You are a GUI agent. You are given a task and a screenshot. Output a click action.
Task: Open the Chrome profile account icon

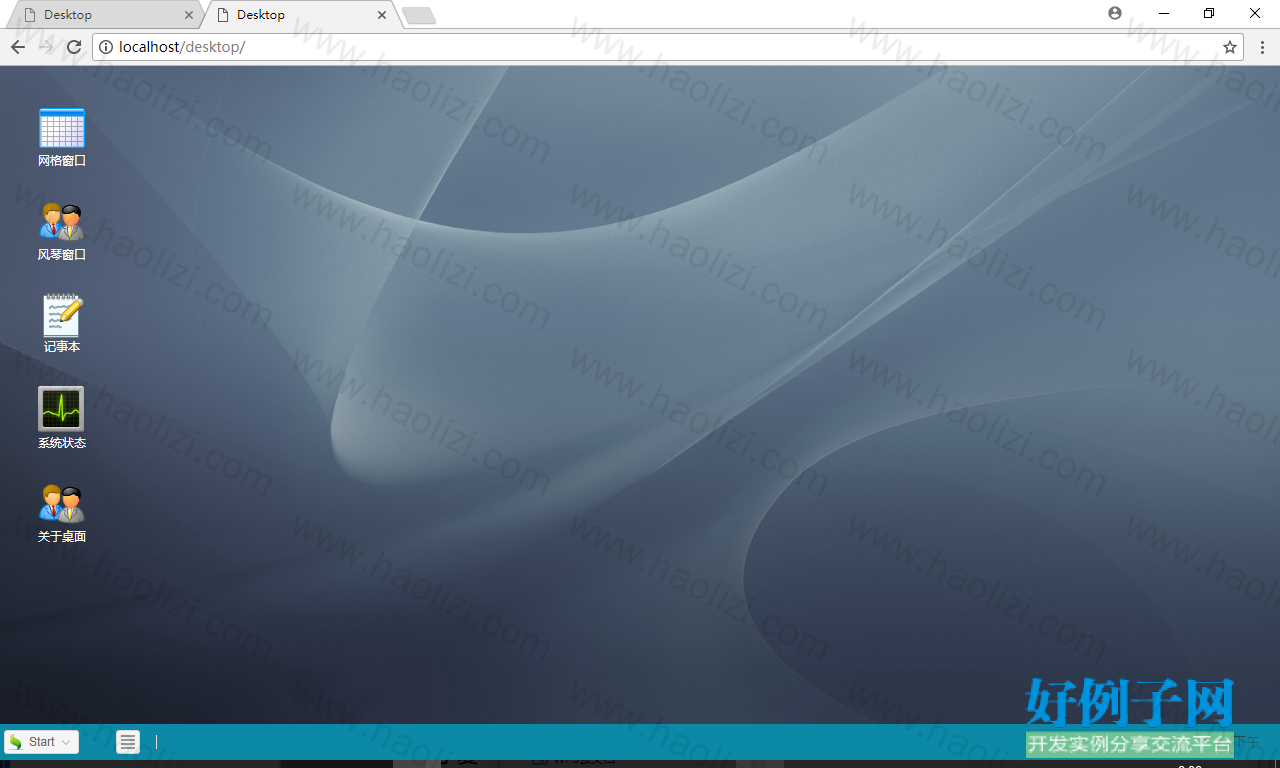point(1115,14)
